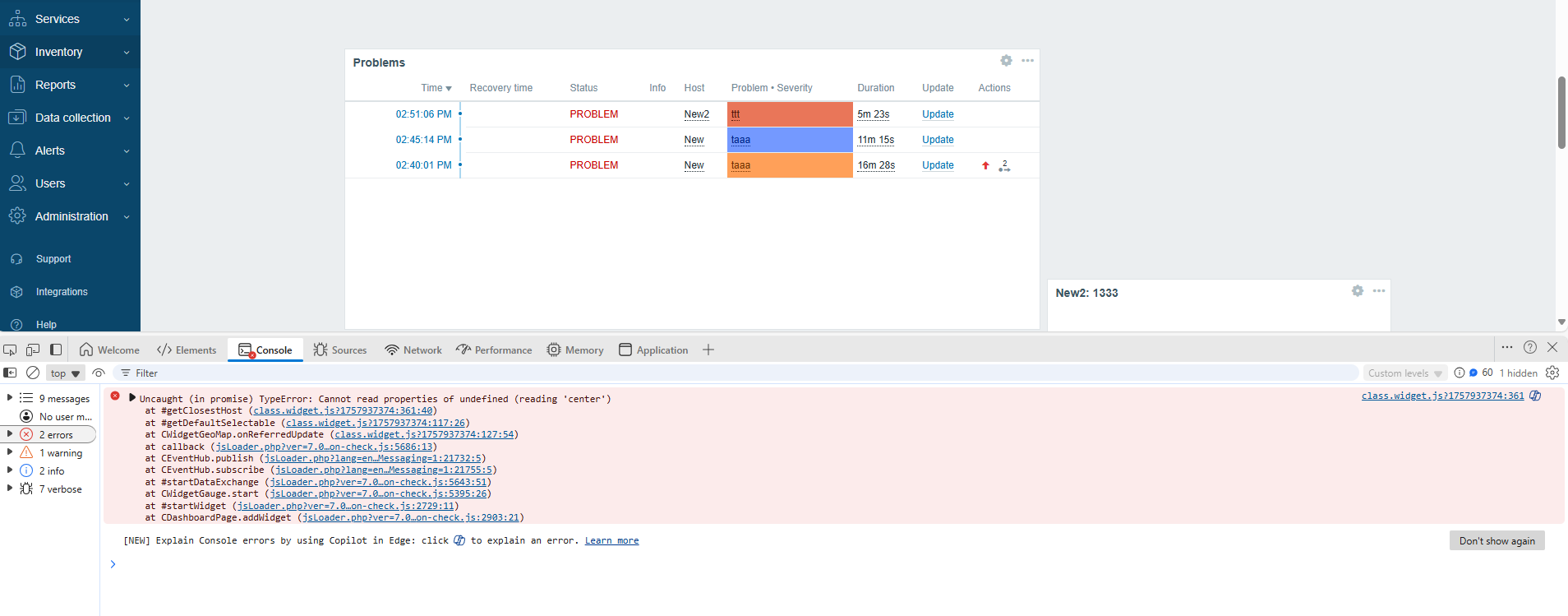Open the Alerts bell icon
Screen dimensions: 1568x616
[x=17, y=151]
